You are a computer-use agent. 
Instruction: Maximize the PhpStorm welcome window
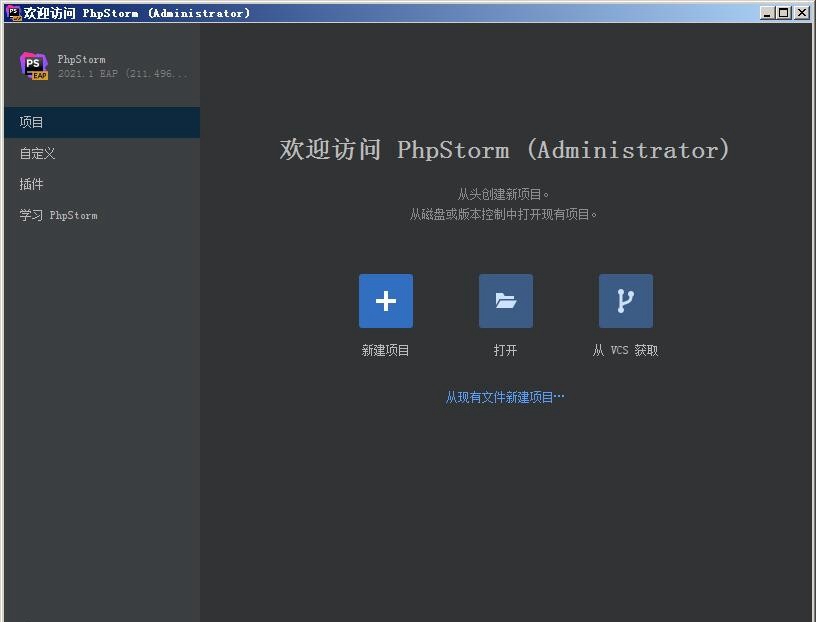[x=783, y=13]
